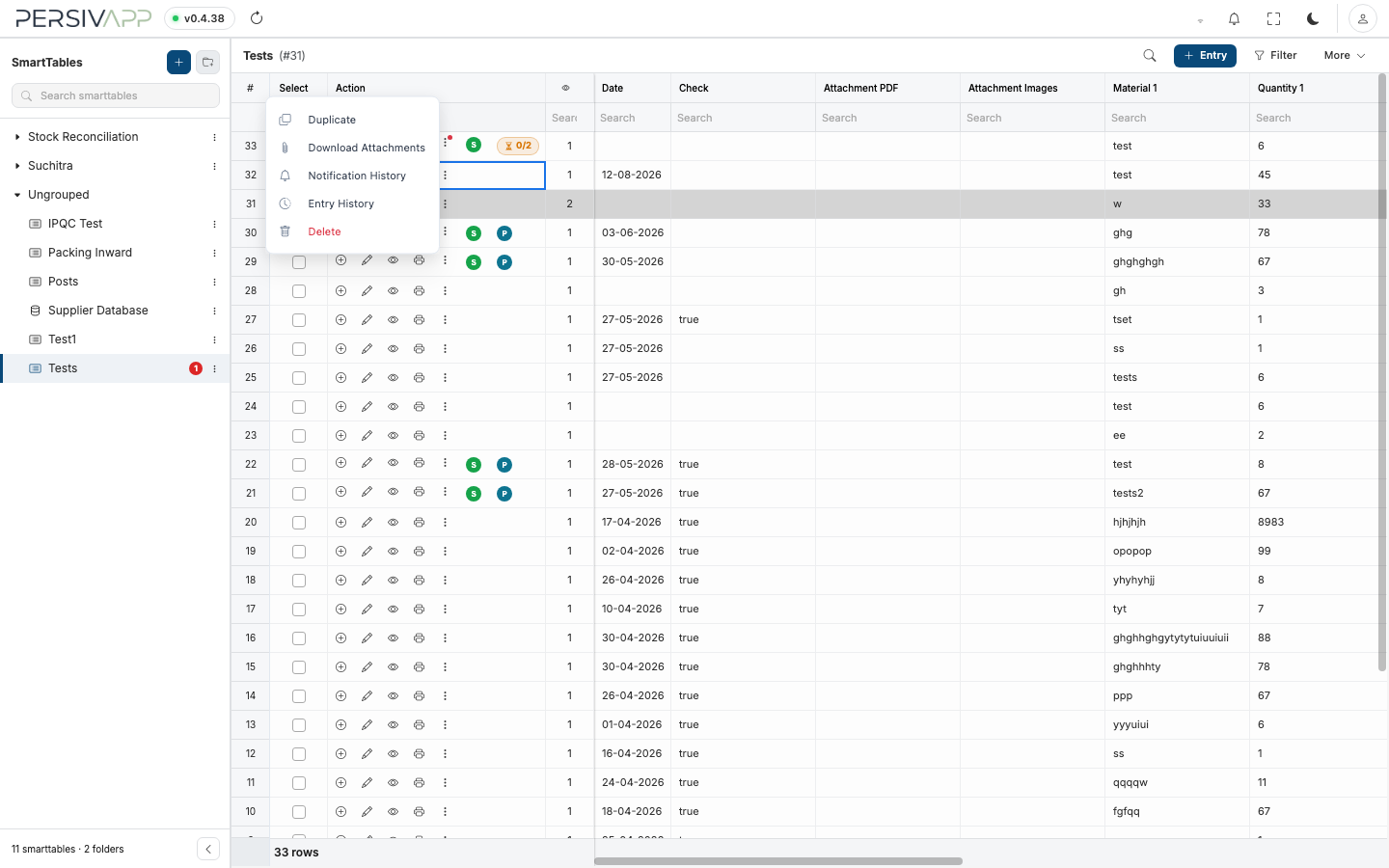Viewport: 1389px width, 868px height.
Task: Tick the checkbox for row 26
Action: click(299, 349)
